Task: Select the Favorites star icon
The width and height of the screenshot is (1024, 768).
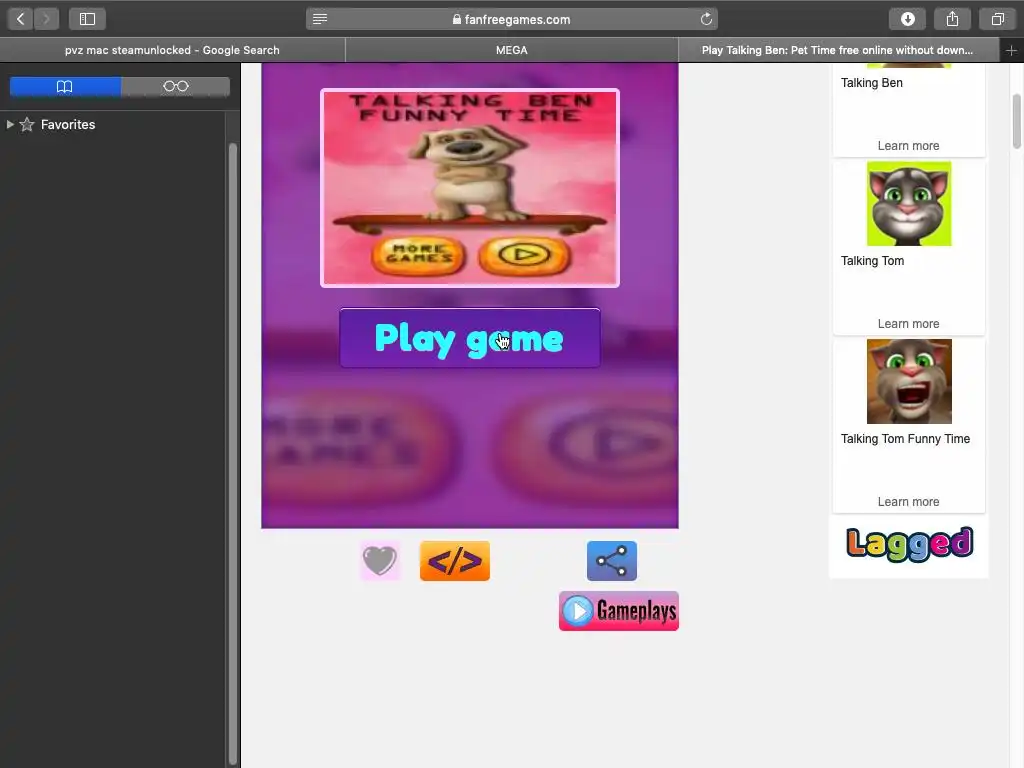Action: [27, 124]
